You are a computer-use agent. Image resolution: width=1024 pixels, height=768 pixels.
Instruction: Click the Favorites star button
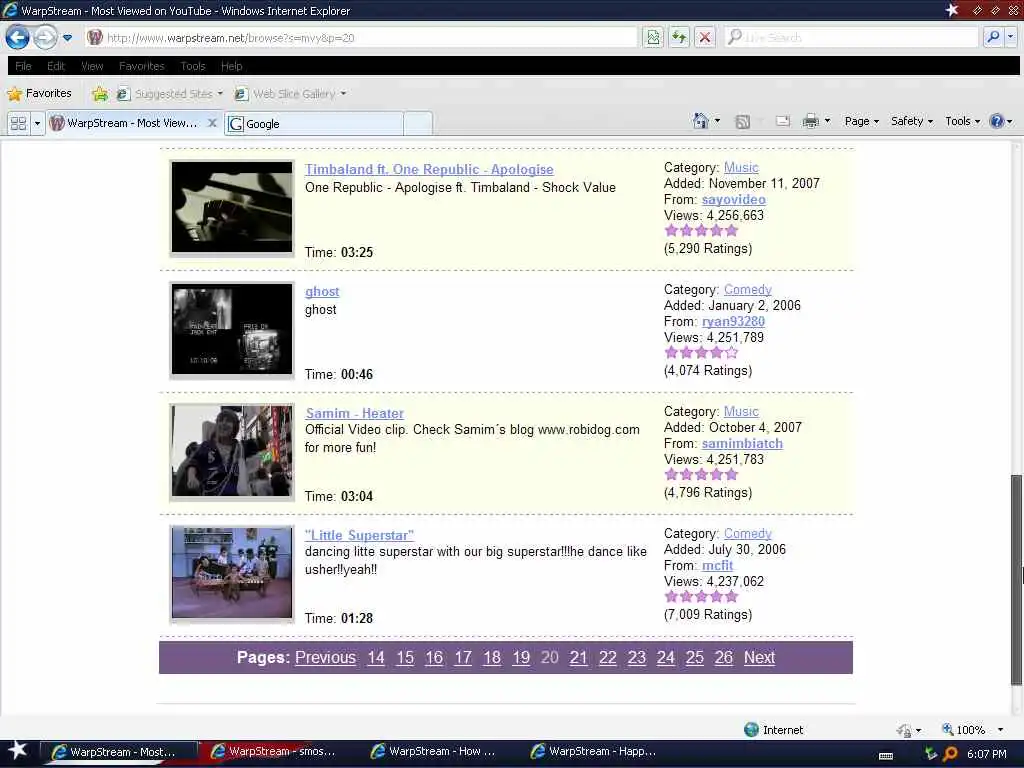click(x=39, y=93)
